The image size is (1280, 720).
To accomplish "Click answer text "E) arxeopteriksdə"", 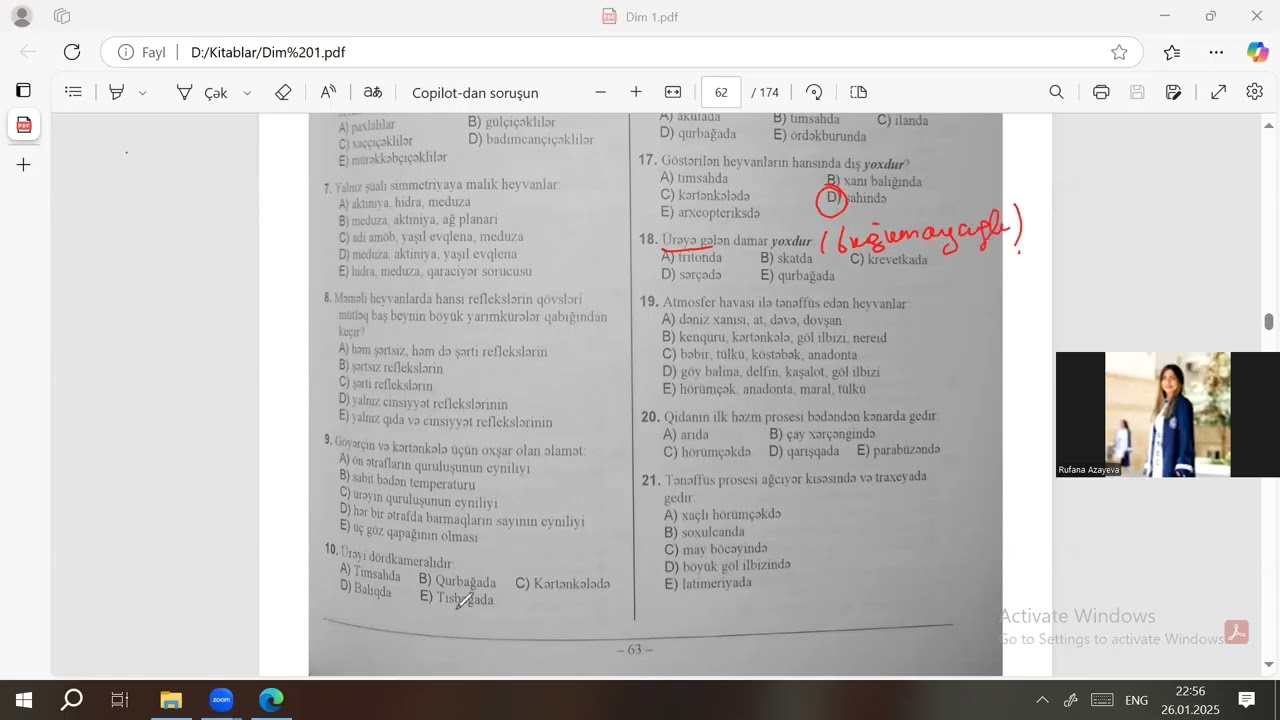I will 710,212.
